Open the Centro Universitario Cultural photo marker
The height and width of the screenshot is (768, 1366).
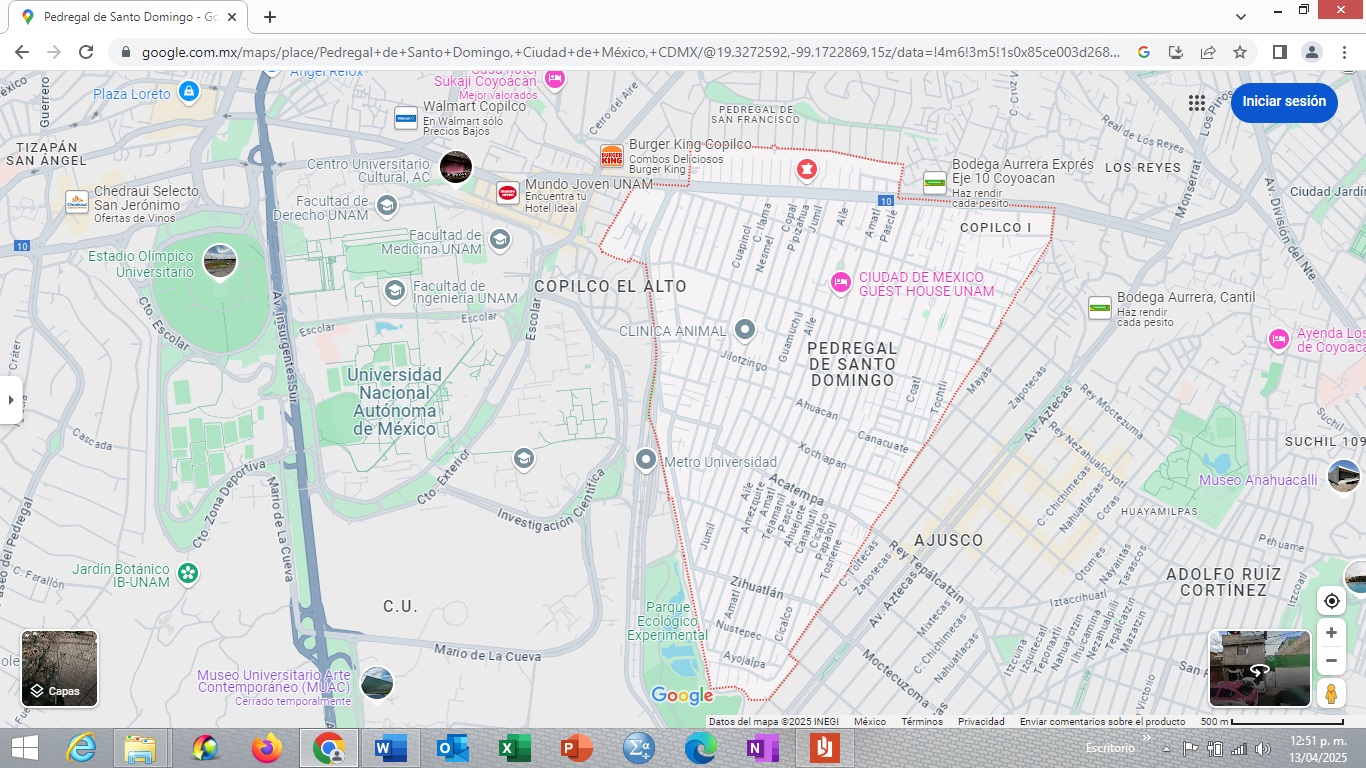pyautogui.click(x=456, y=168)
